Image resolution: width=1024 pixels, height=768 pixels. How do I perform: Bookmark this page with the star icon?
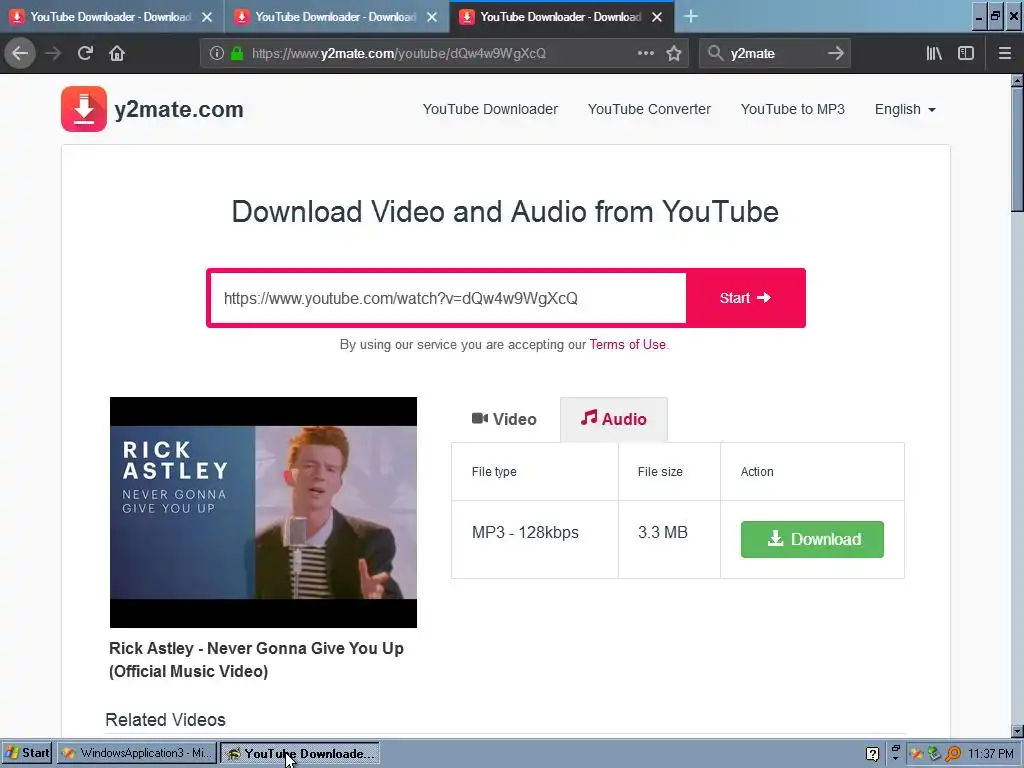coord(674,54)
